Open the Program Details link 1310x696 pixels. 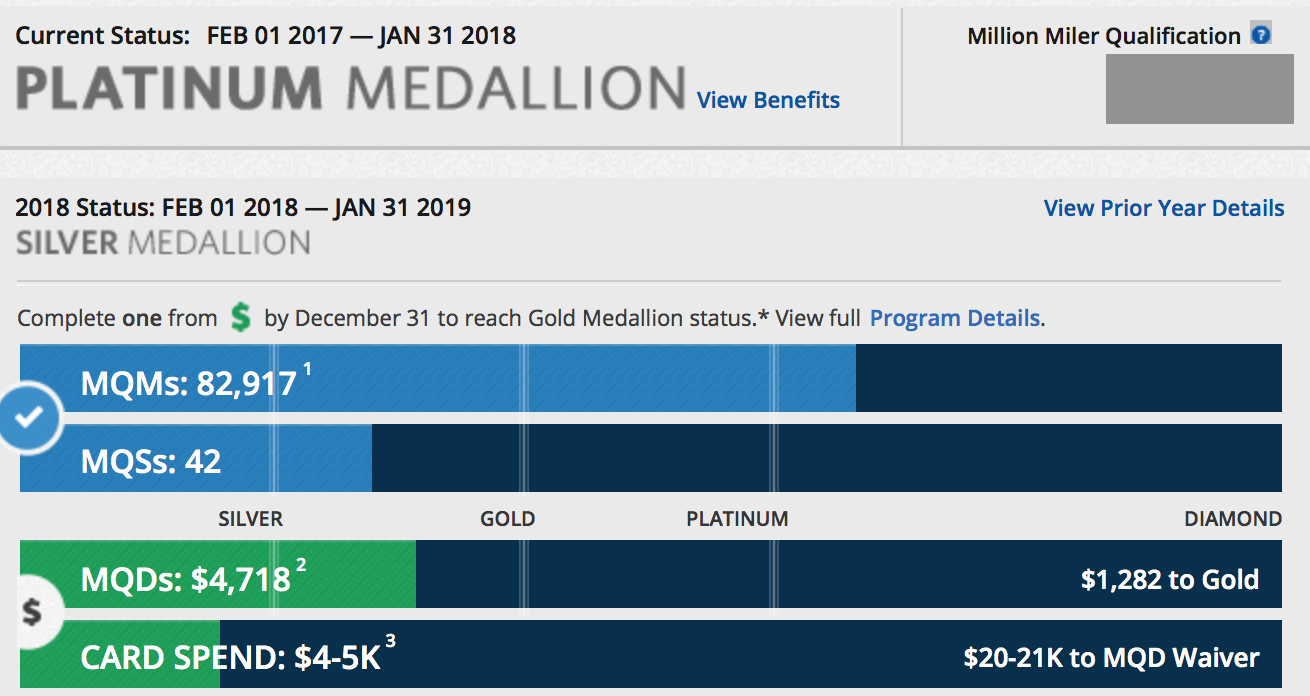click(955, 317)
